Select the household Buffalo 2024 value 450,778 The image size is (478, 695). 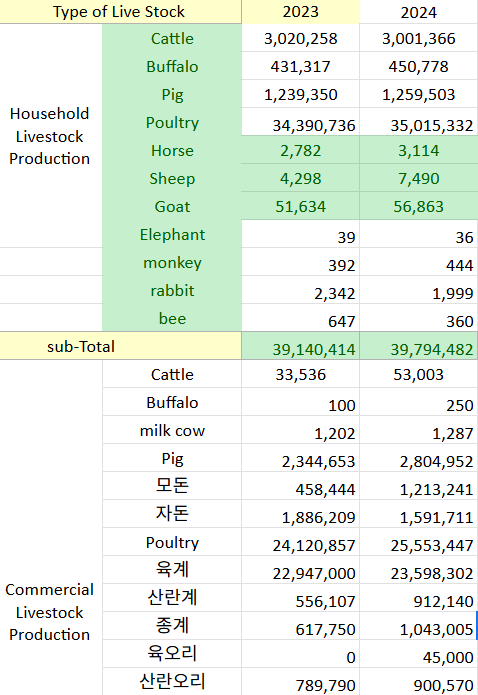(x=419, y=66)
